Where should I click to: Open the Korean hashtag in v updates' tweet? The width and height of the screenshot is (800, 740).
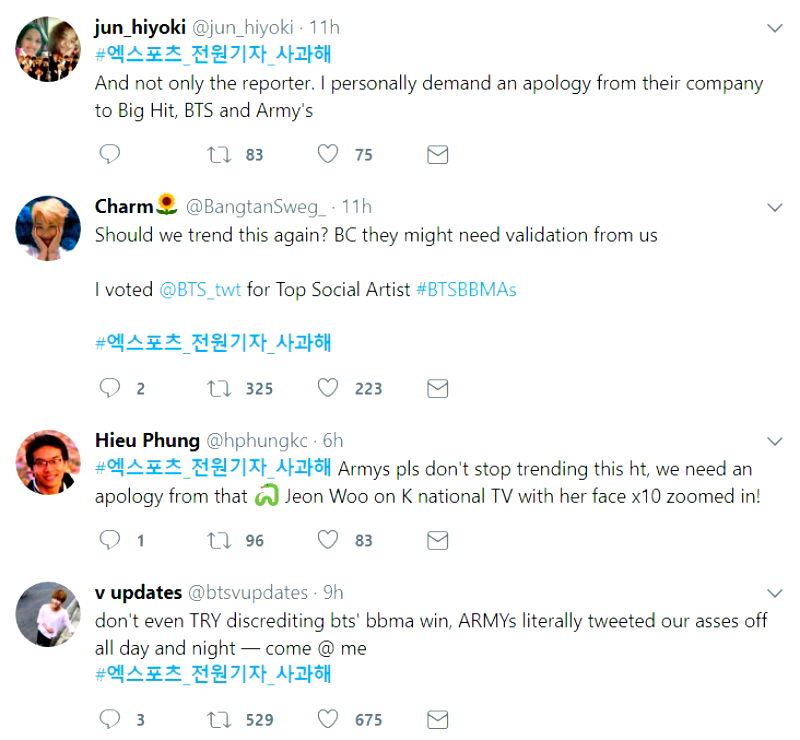(213, 673)
